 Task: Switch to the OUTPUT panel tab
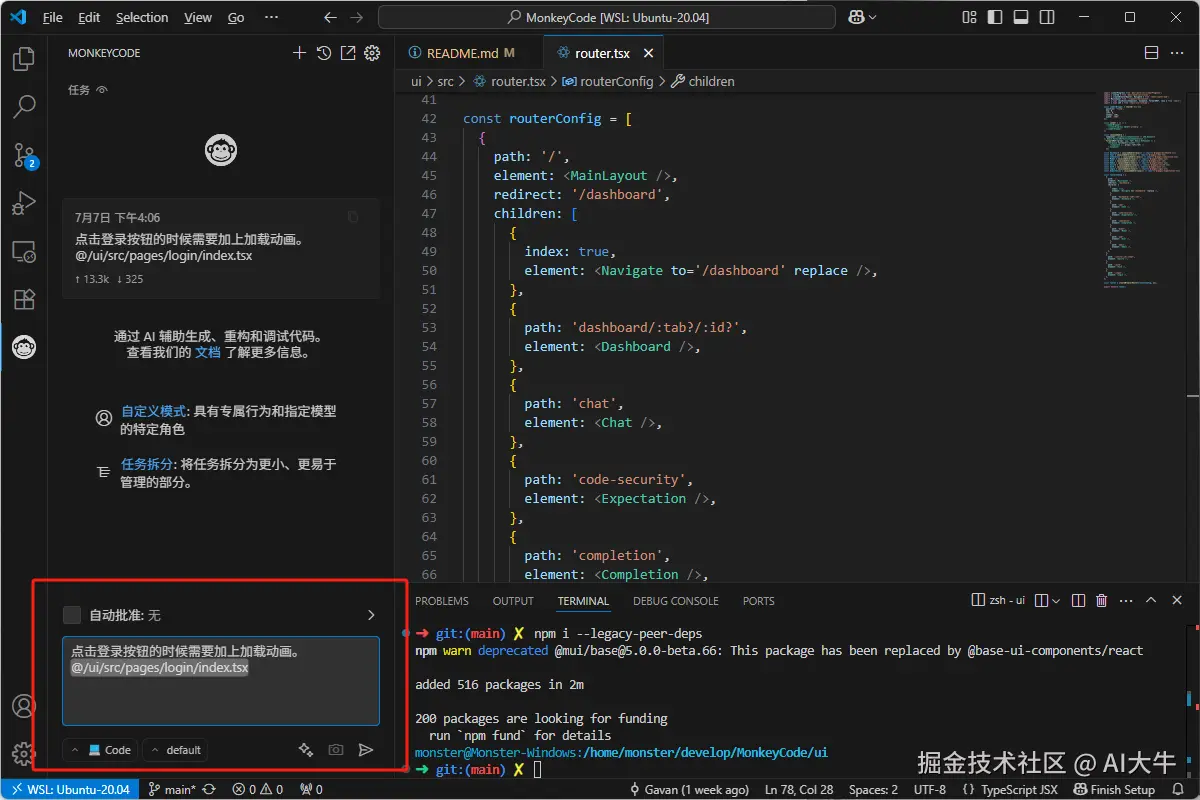point(513,601)
